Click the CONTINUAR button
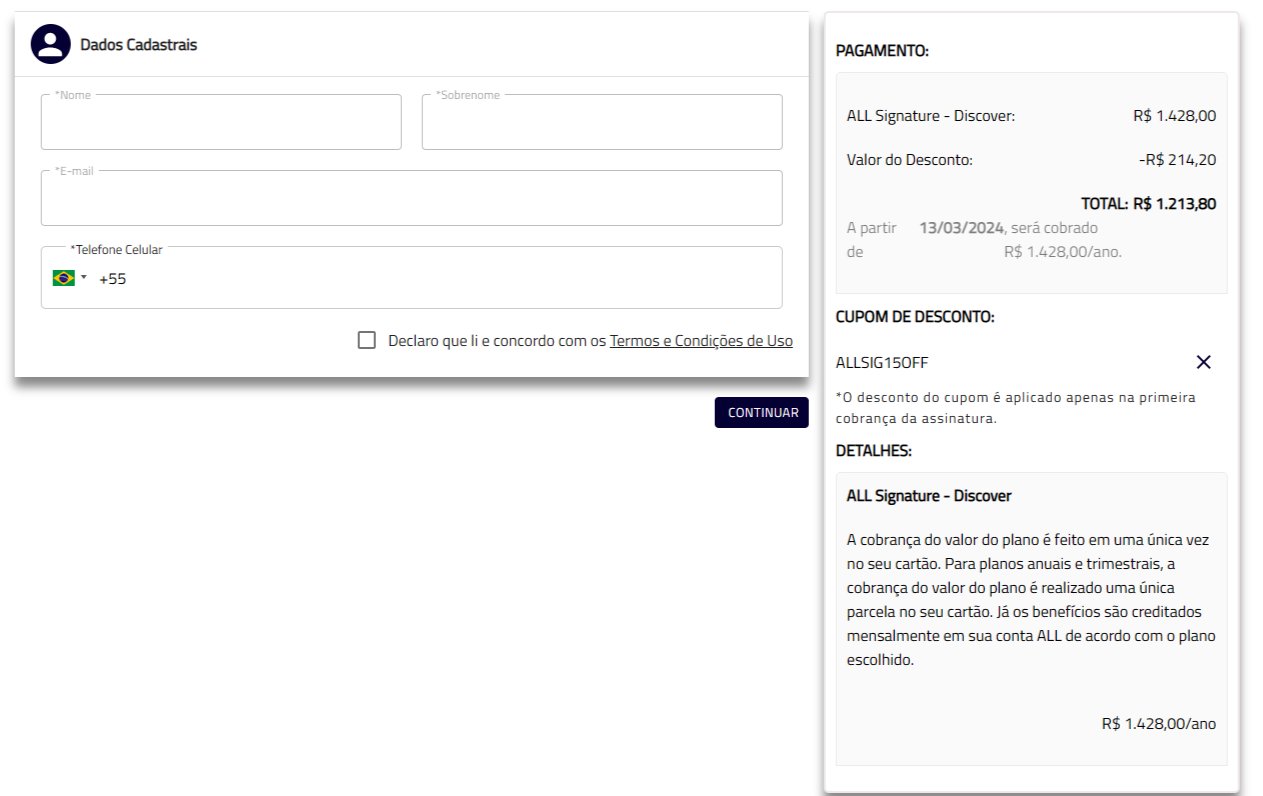 click(762, 412)
